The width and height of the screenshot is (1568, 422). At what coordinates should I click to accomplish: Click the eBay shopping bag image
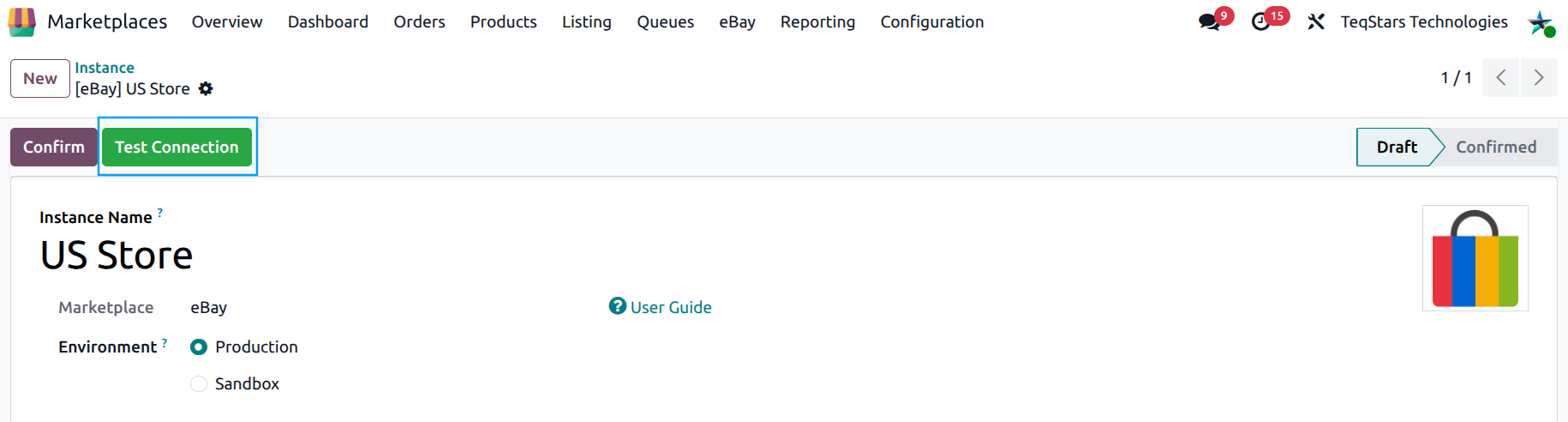(x=1475, y=258)
